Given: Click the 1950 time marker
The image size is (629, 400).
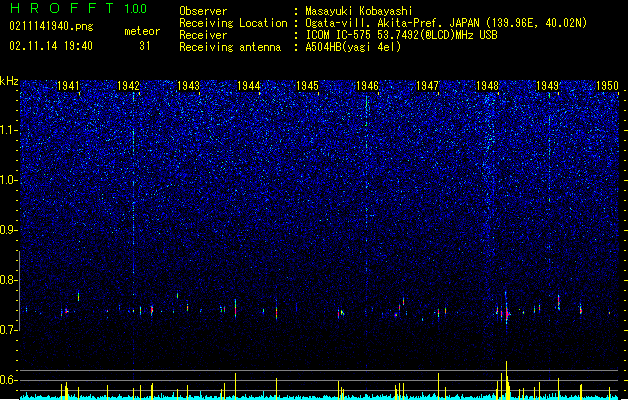Looking at the screenshot, I should (607, 85).
